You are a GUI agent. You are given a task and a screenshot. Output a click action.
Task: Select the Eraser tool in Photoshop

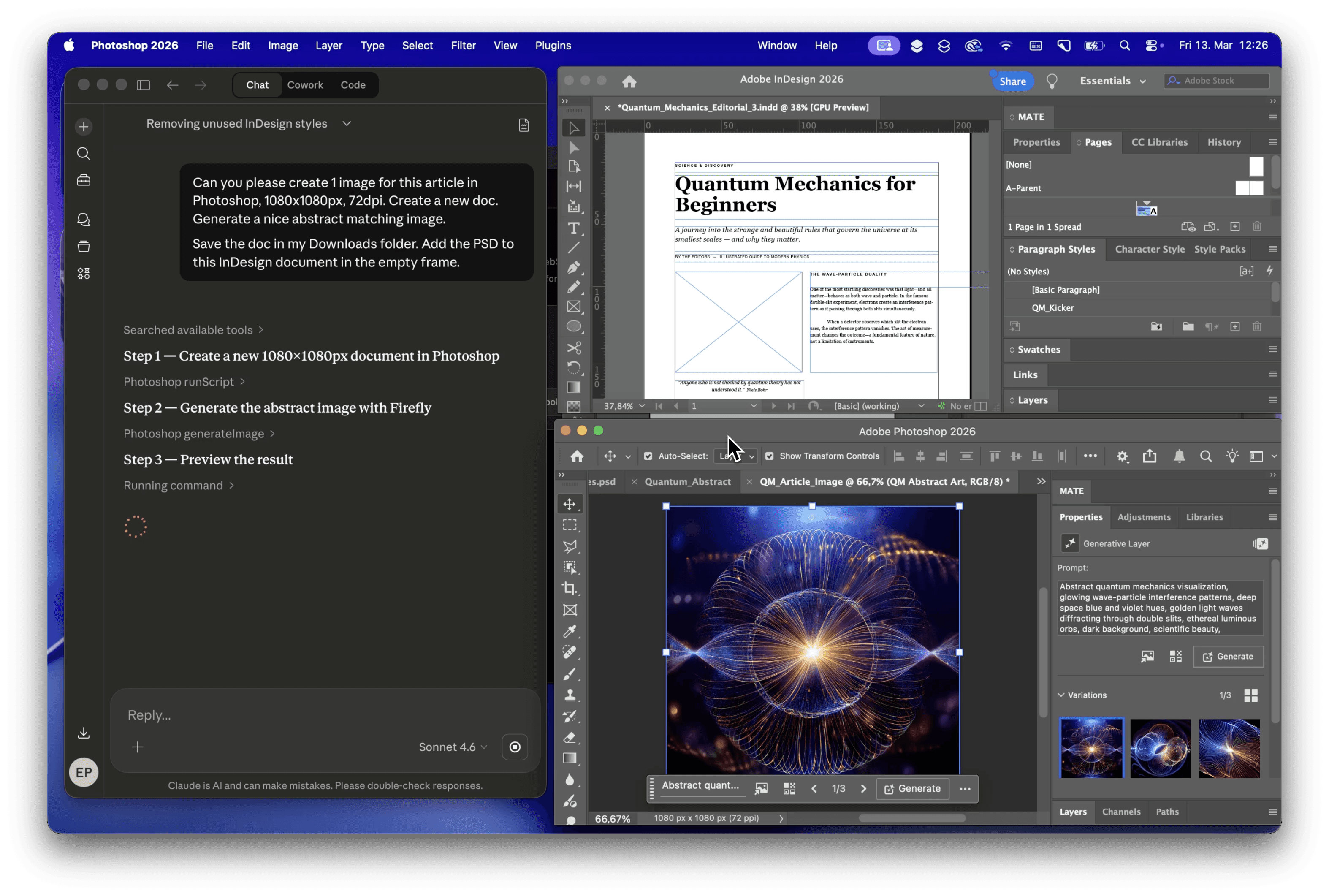click(570, 737)
